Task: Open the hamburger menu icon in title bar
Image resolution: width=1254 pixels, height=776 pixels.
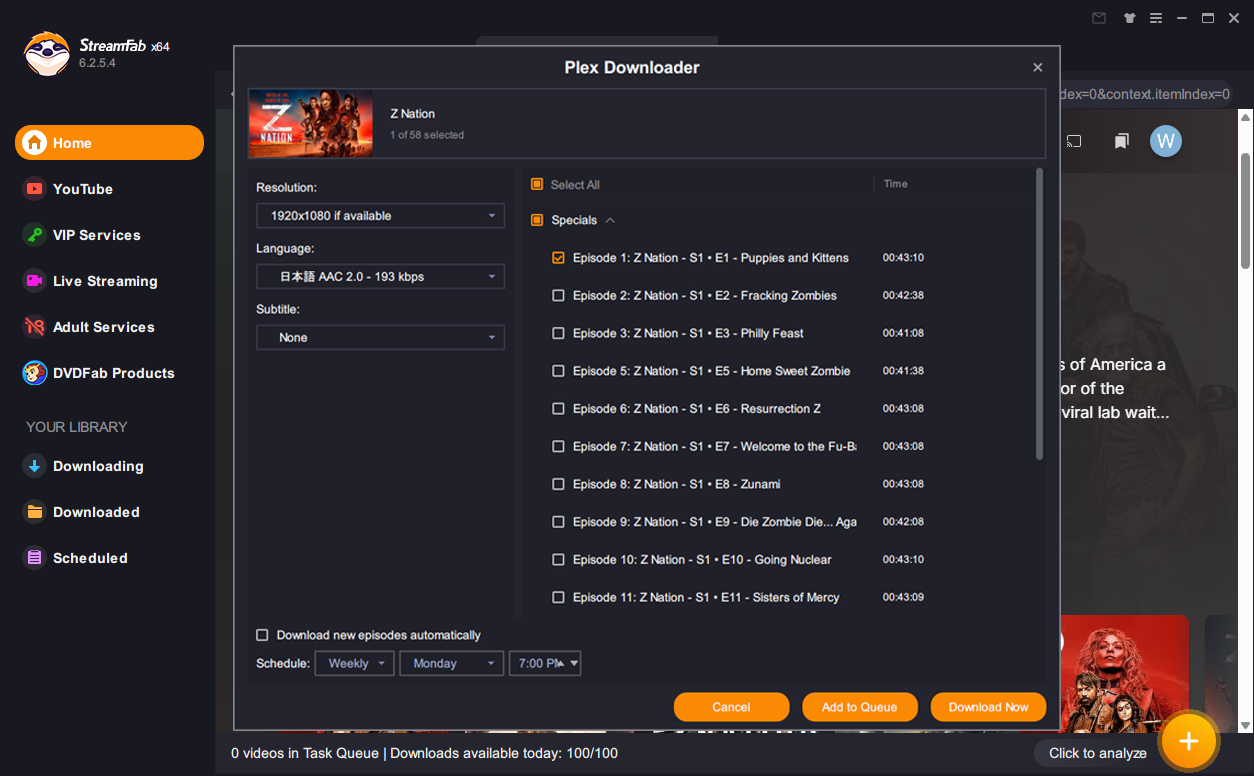Action: (1156, 18)
